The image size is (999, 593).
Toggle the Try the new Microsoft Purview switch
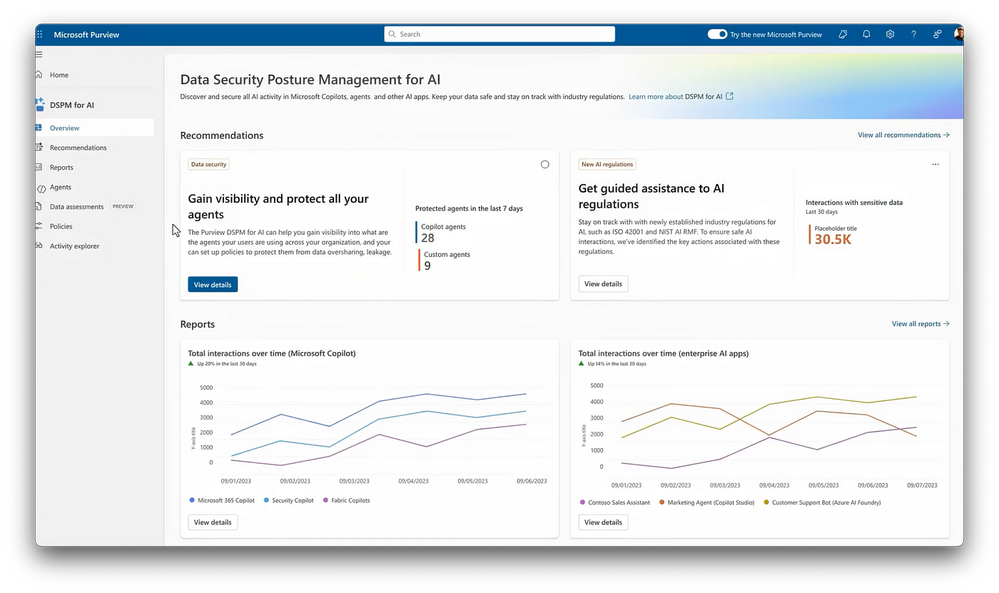pyautogui.click(x=717, y=34)
